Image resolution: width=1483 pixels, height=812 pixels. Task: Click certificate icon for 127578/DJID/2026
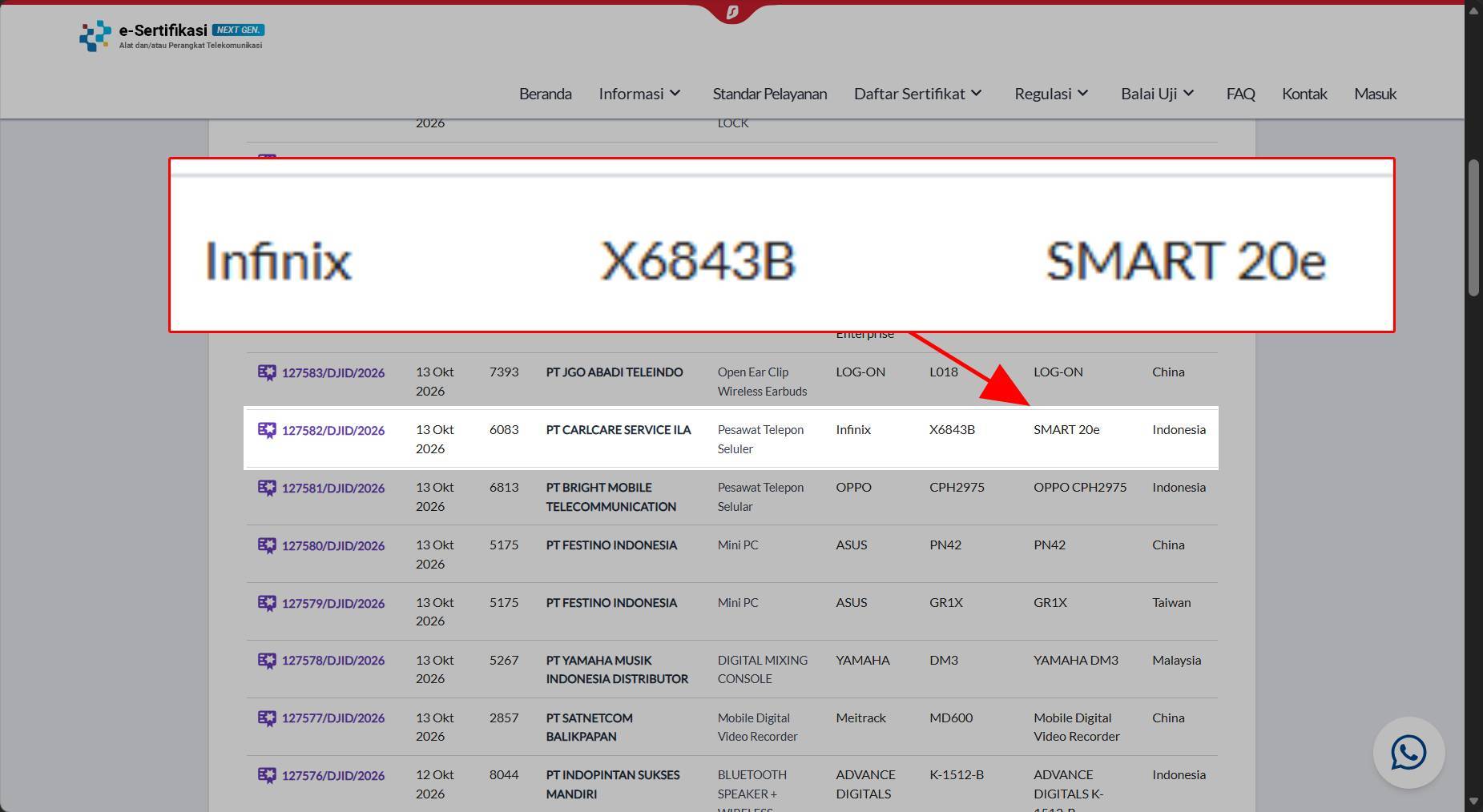point(267,661)
